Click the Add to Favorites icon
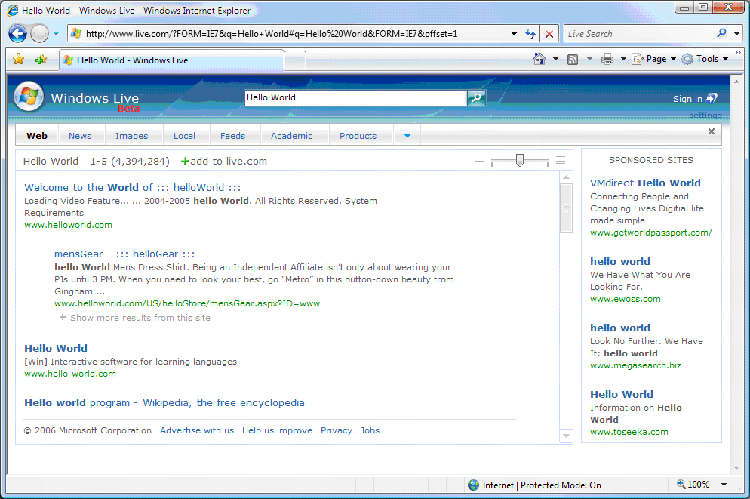 [x=41, y=59]
